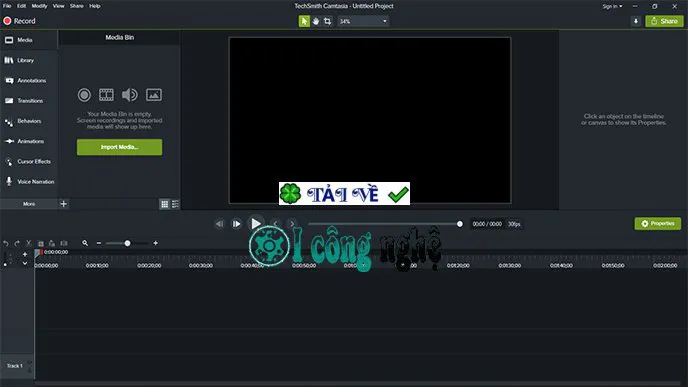Image resolution: width=688 pixels, height=387 pixels.
Task: Jump to previous marker arrow
Action: pos(276,224)
